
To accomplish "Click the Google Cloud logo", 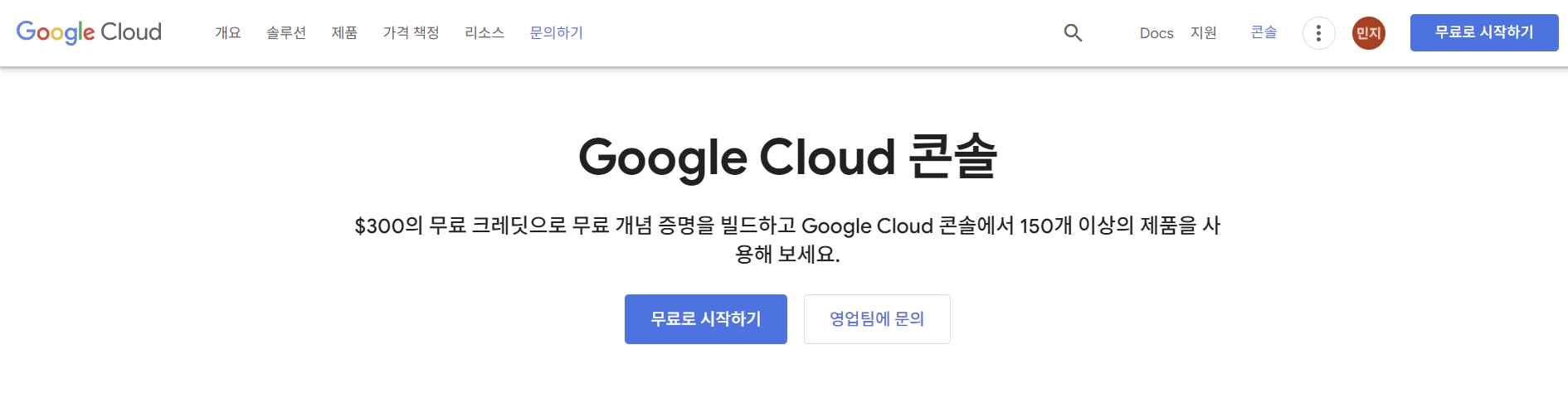I will [89, 32].
